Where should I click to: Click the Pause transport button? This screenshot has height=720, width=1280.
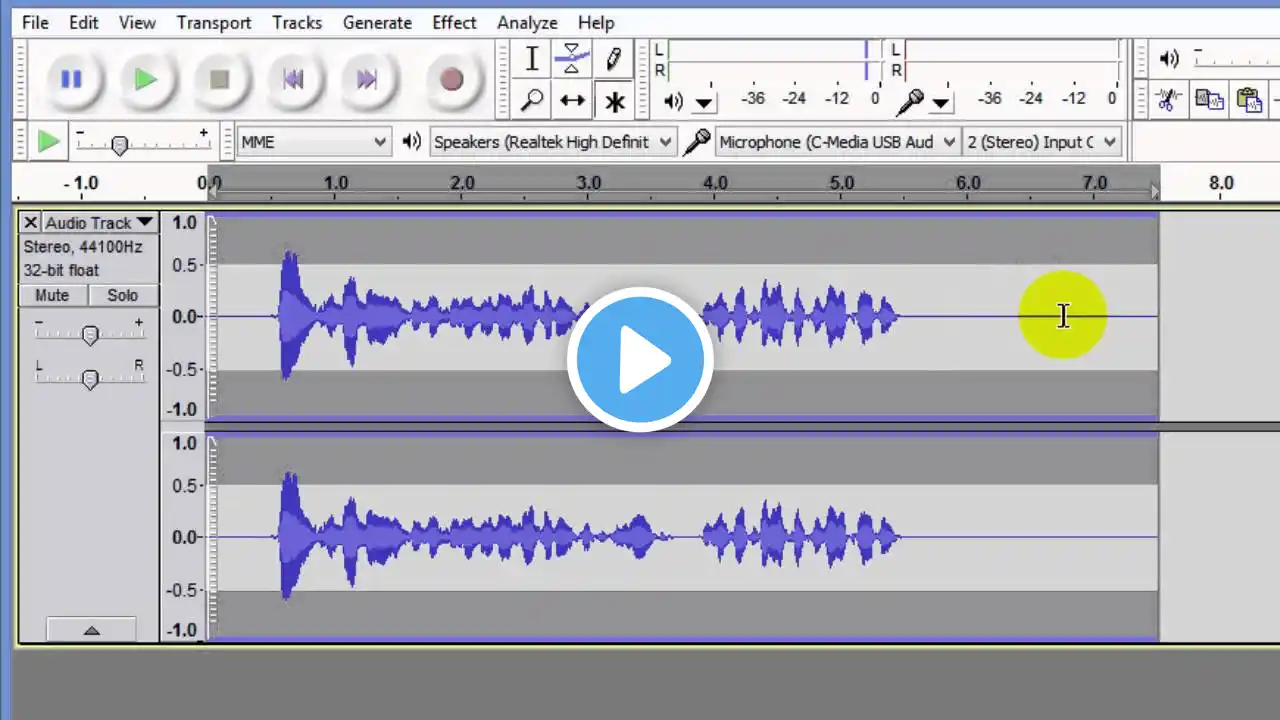71,79
